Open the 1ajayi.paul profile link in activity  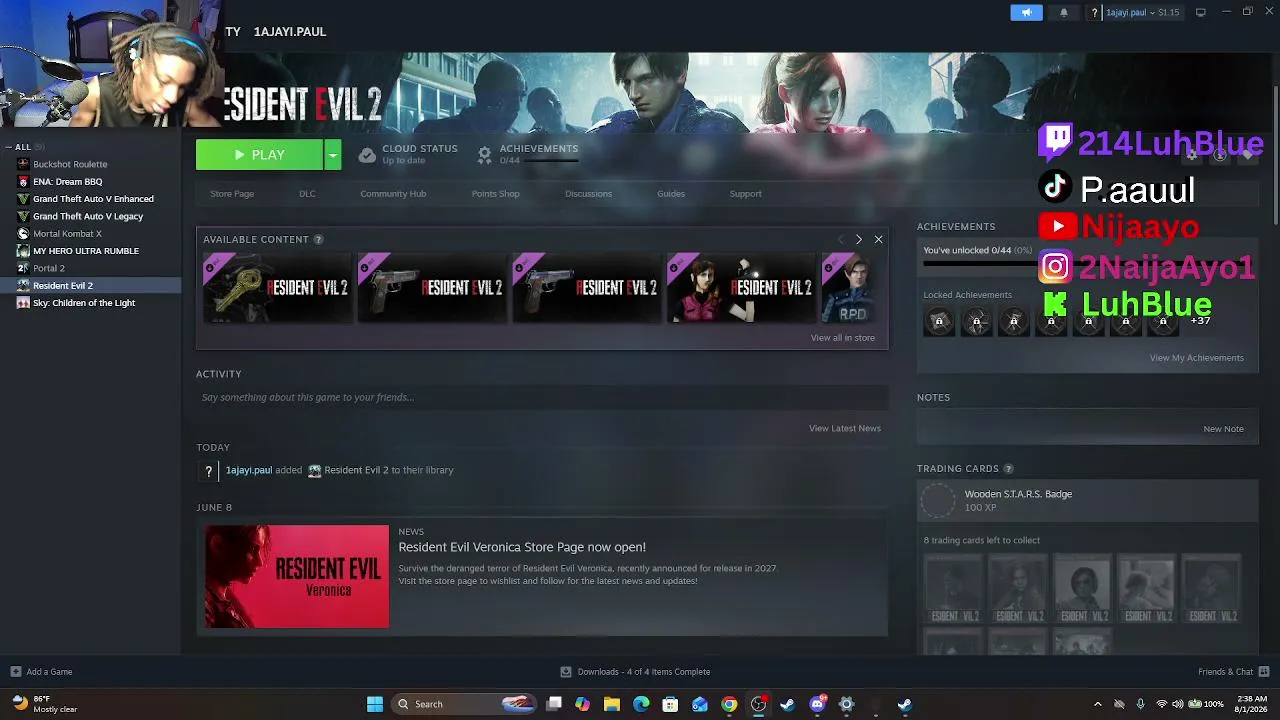249,470
